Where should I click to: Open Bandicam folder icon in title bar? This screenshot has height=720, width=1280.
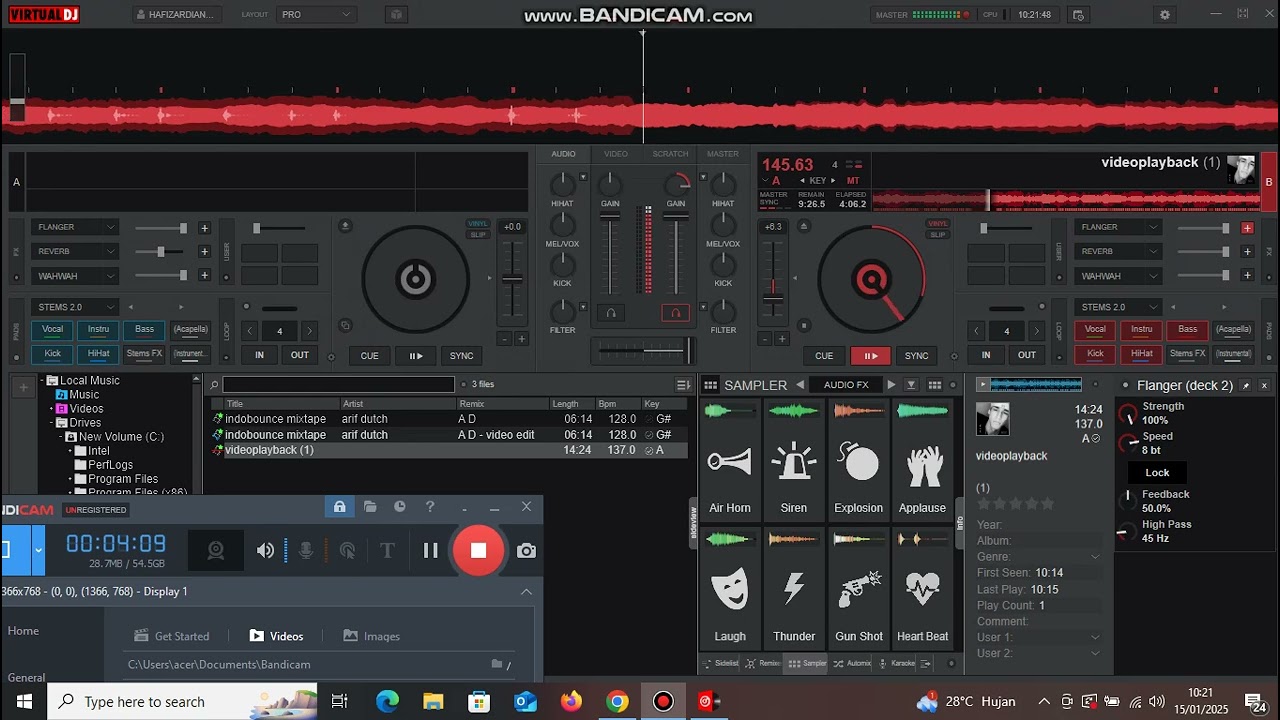click(x=370, y=507)
